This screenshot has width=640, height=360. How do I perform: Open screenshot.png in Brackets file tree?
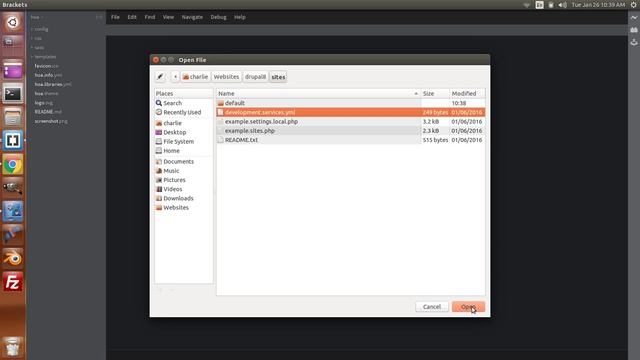click(51, 121)
